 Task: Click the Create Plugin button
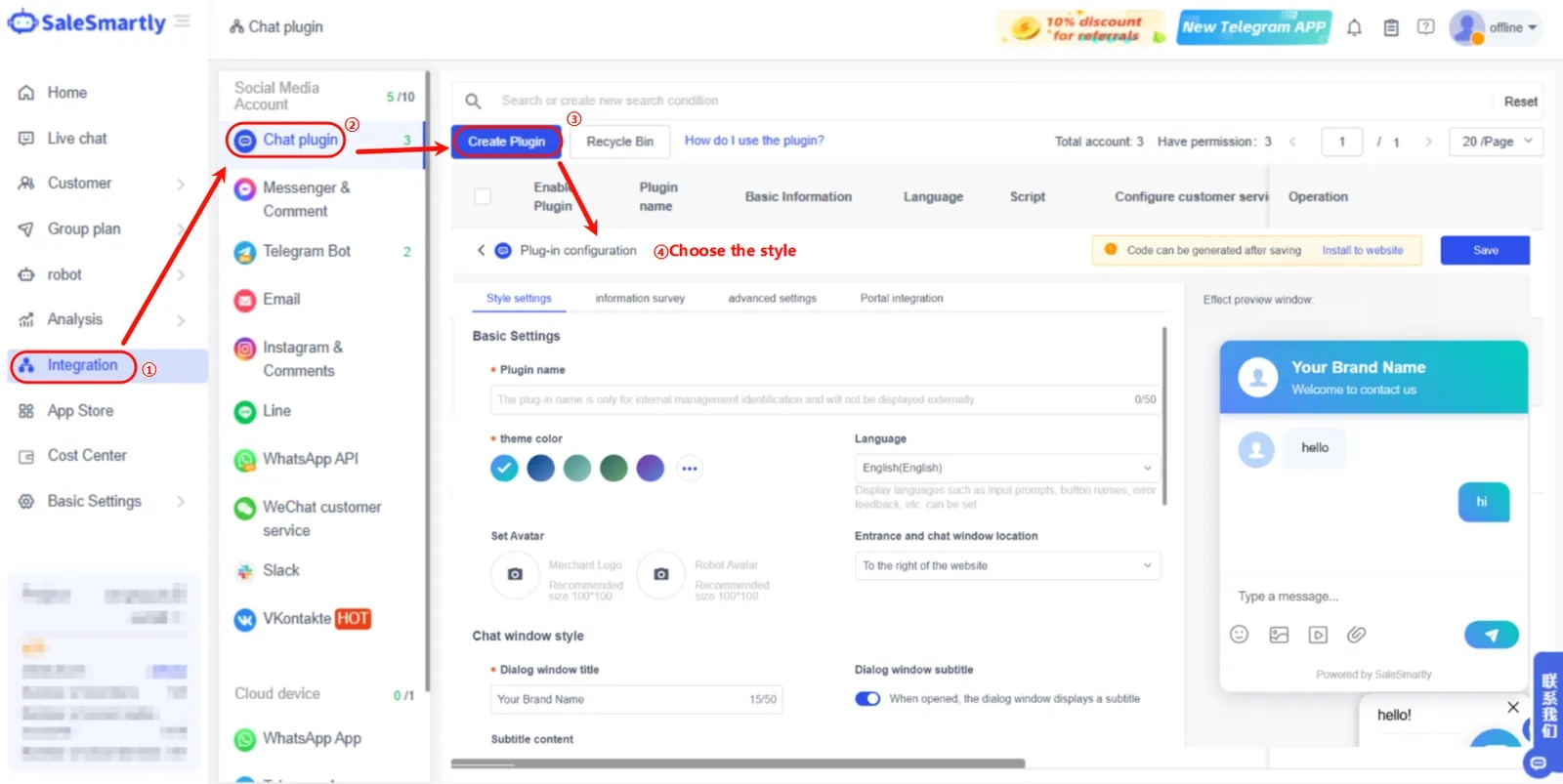coord(506,142)
